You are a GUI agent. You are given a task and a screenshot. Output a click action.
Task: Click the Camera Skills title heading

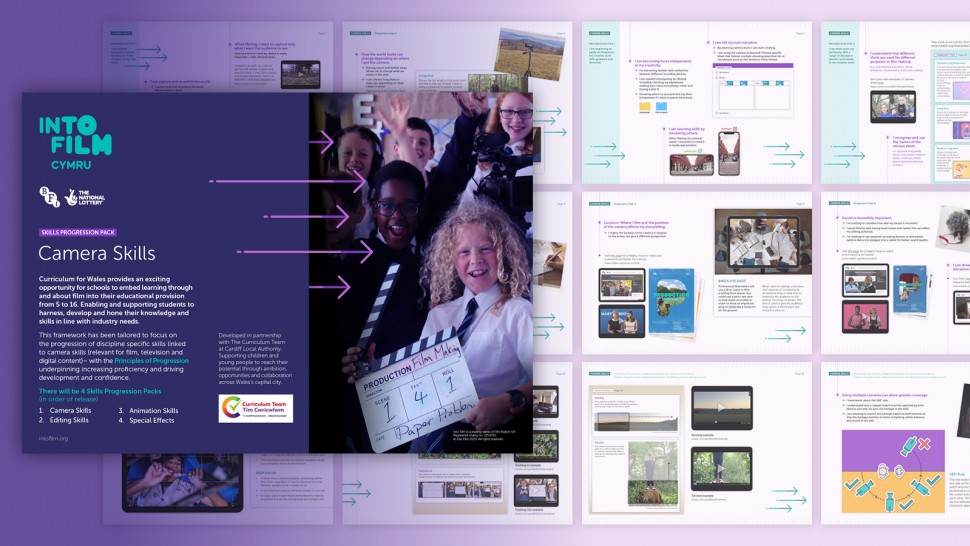[97, 253]
